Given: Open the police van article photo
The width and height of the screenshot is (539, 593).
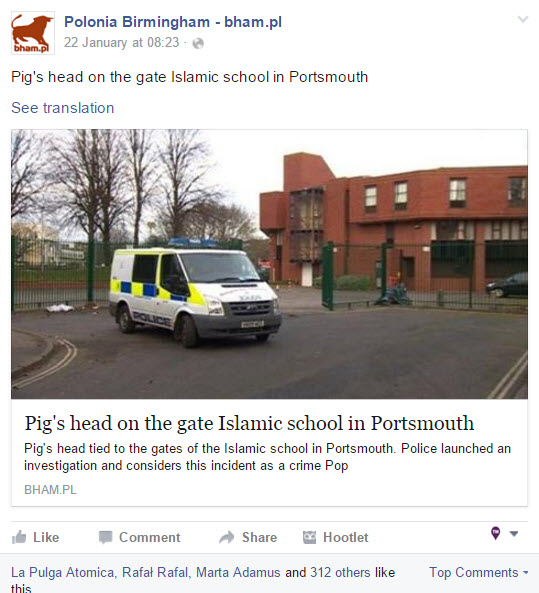Looking at the screenshot, I should click(269, 264).
